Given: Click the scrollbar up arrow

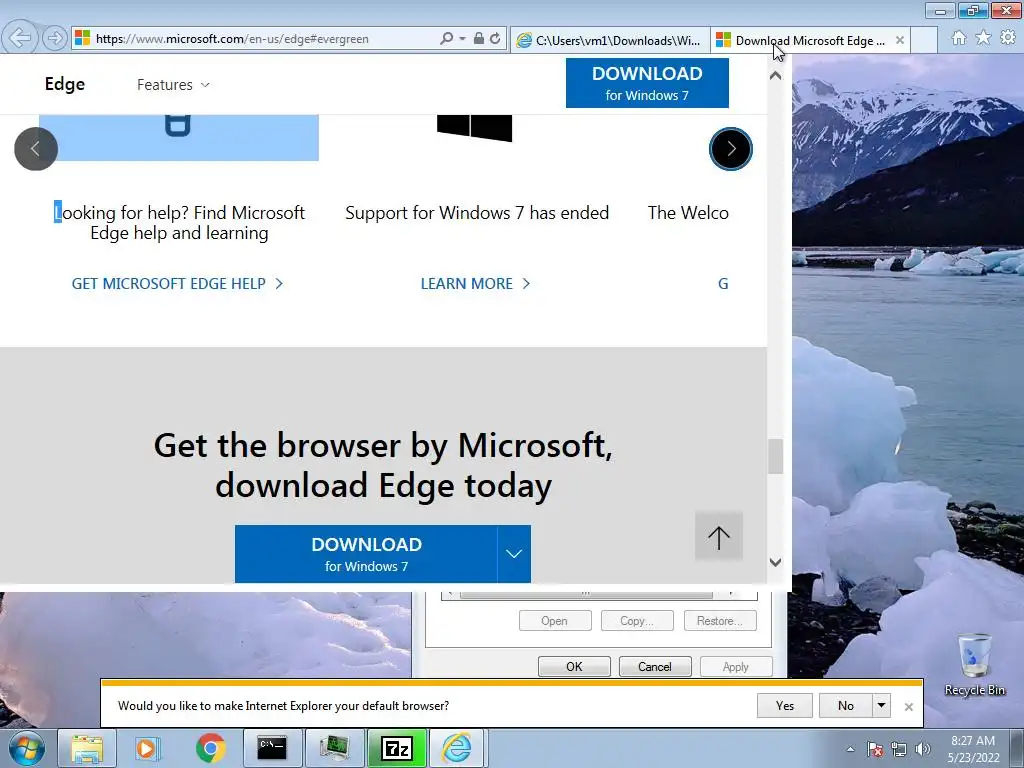Looking at the screenshot, I should [775, 76].
